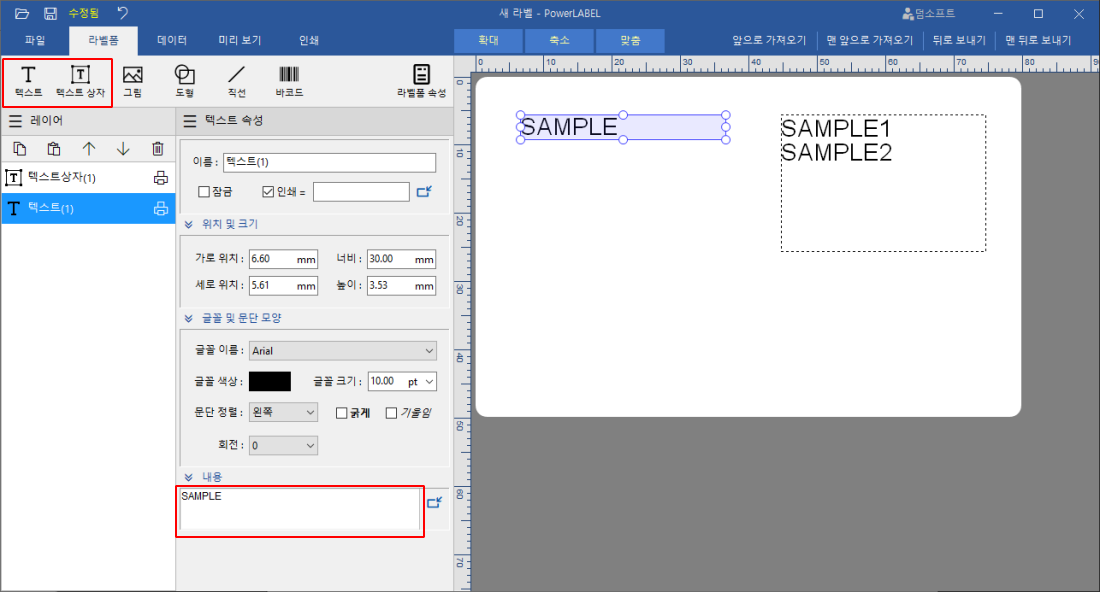The image size is (1100, 592).
Task: Enable 굵게 (Bold) formatting checkbox
Action: (x=341, y=411)
